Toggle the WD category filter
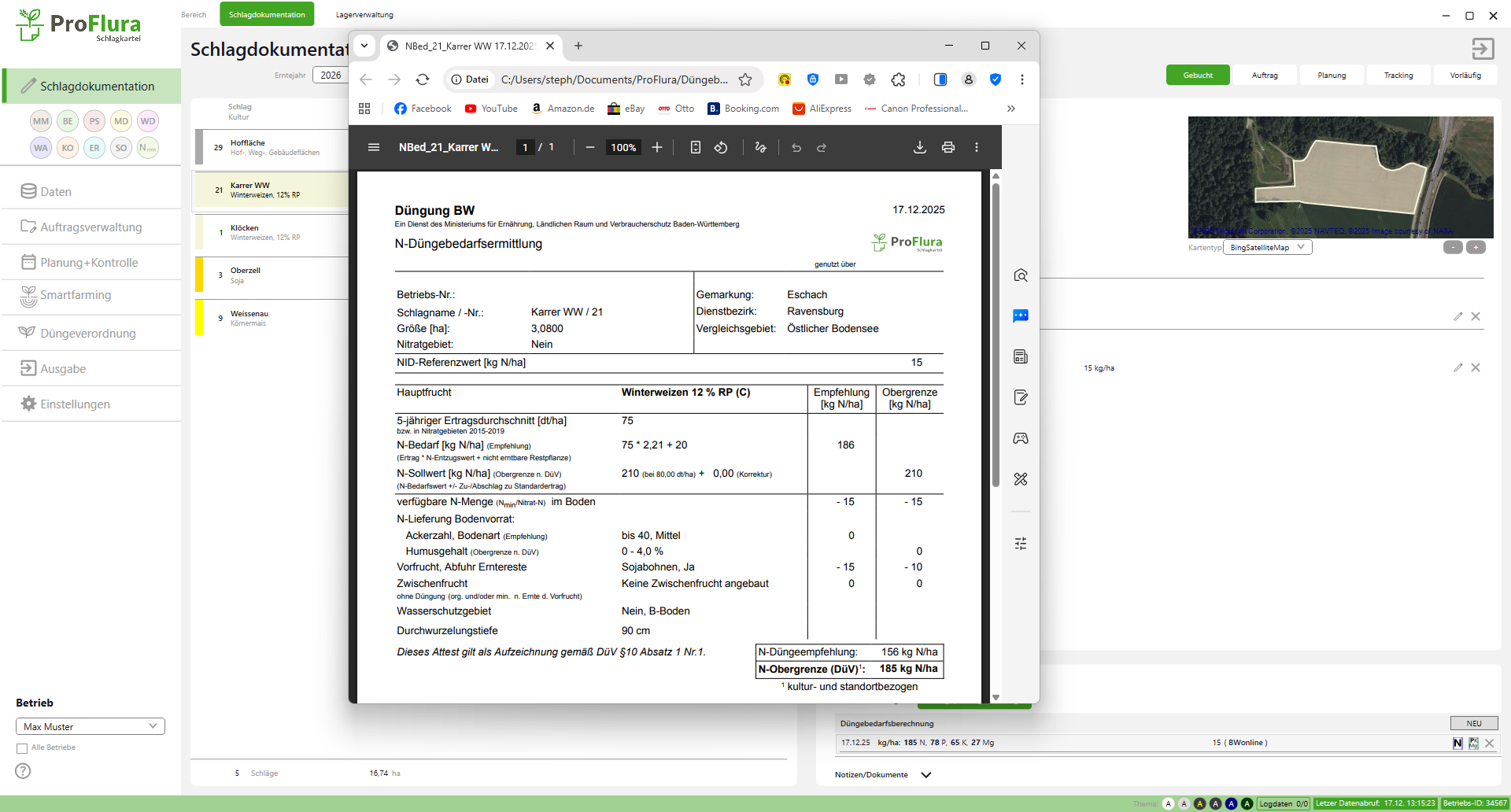 [x=147, y=121]
